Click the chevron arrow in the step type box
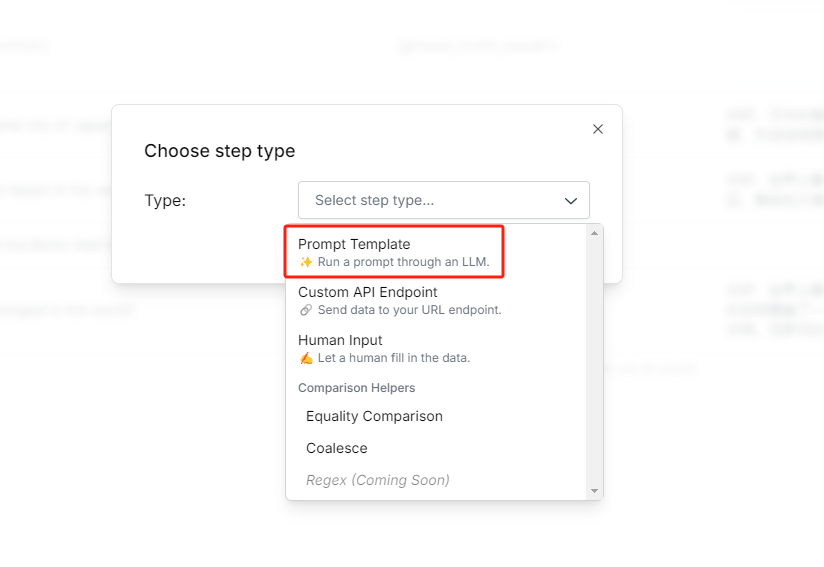Viewport: 824px width, 567px height. pos(571,201)
